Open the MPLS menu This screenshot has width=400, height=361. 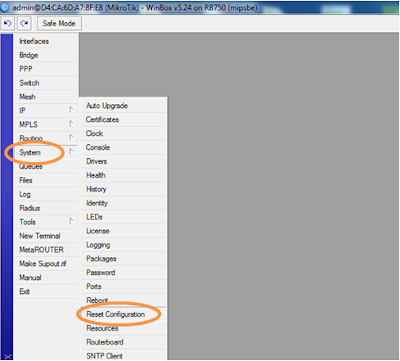(46, 125)
